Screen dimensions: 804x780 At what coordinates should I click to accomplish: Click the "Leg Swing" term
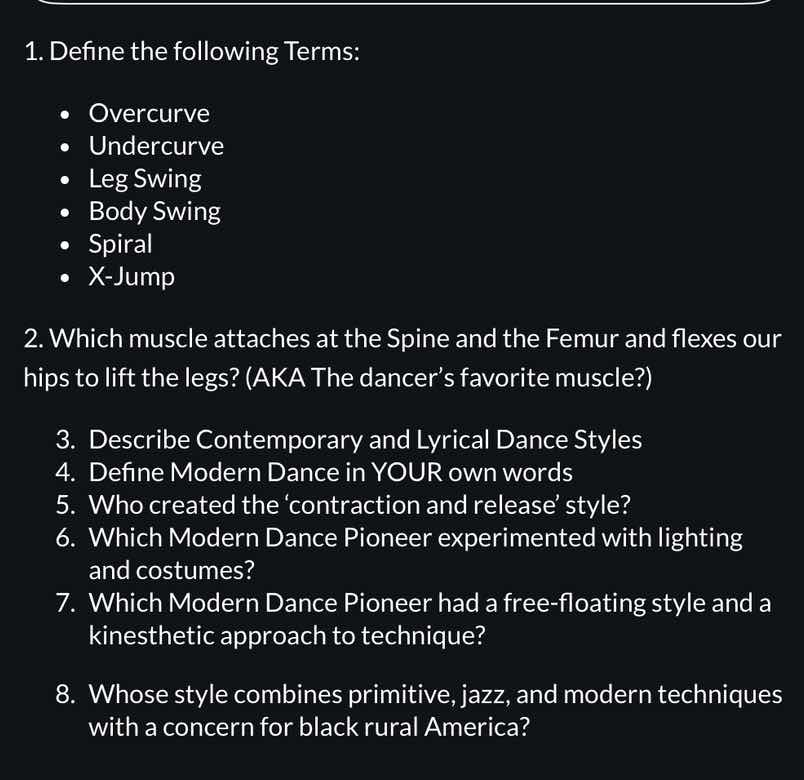[x=145, y=179]
